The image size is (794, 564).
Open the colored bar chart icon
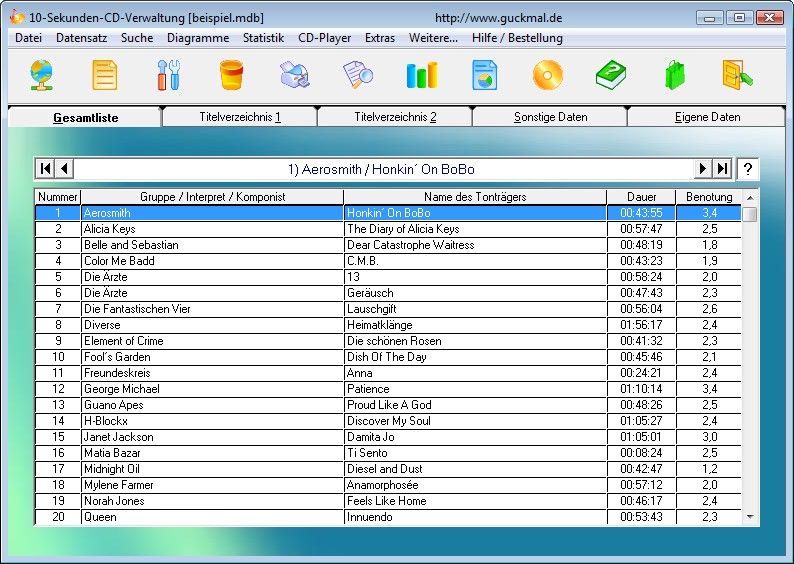point(421,75)
